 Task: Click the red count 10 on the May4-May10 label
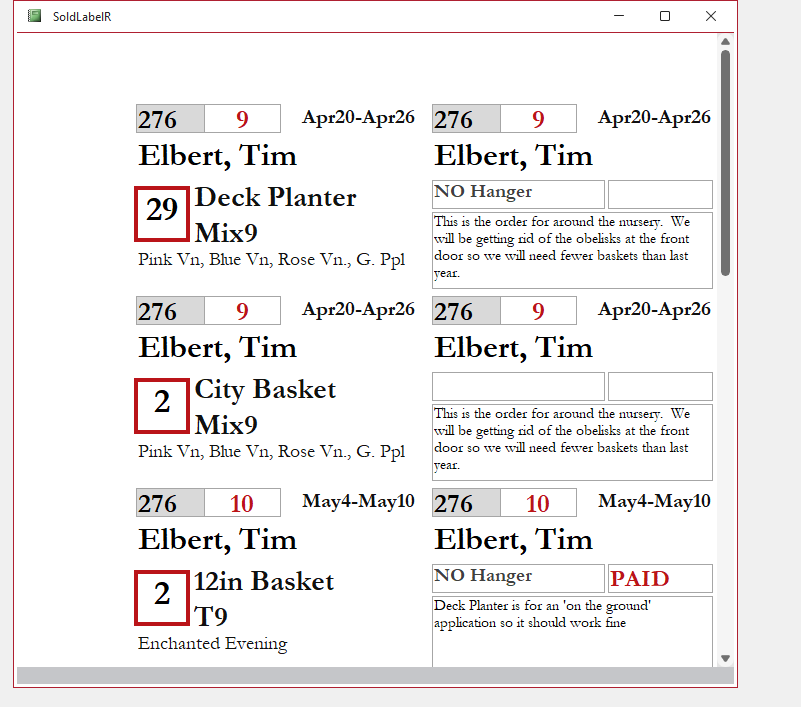point(241,502)
